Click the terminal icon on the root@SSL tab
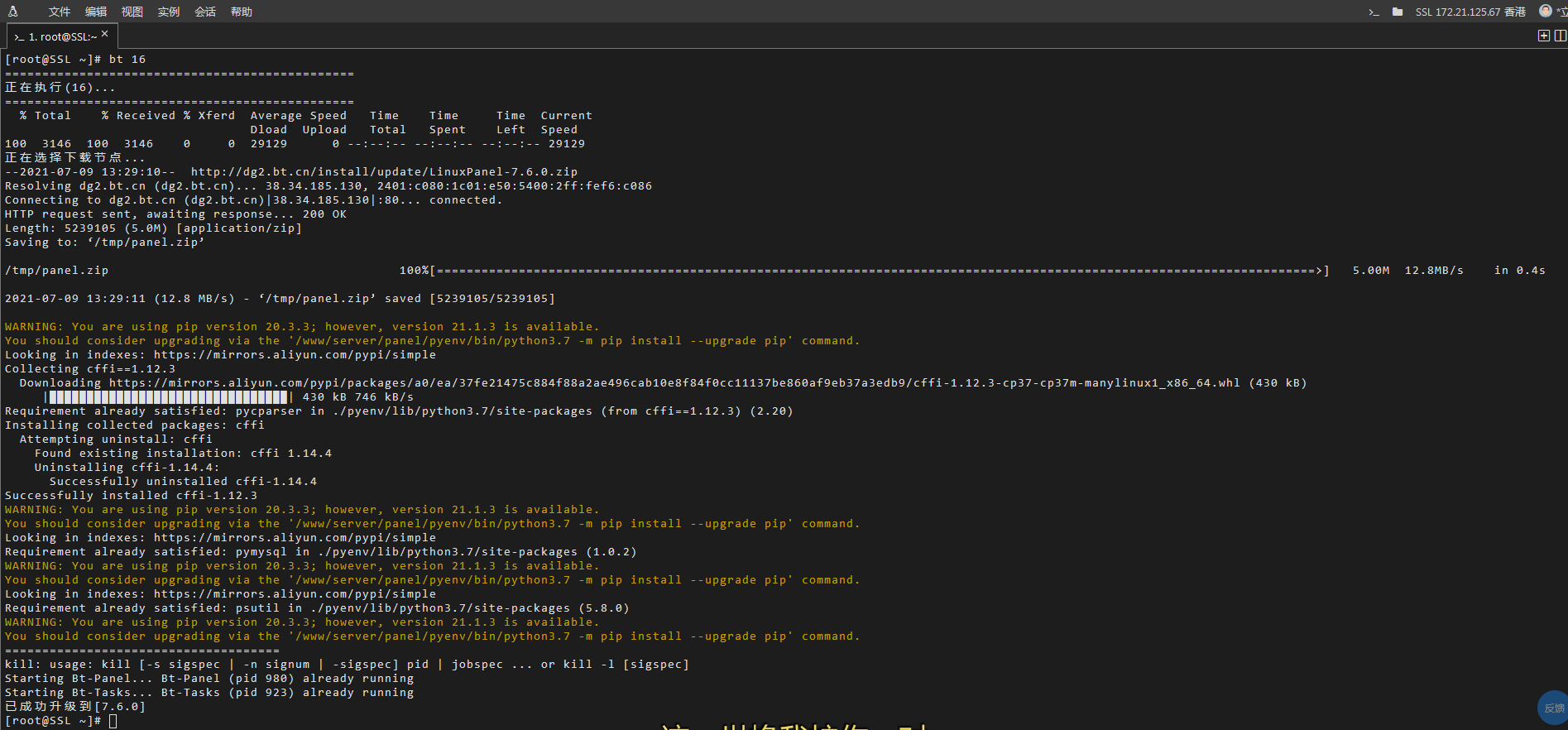The width and height of the screenshot is (1568, 730). pos(19,37)
